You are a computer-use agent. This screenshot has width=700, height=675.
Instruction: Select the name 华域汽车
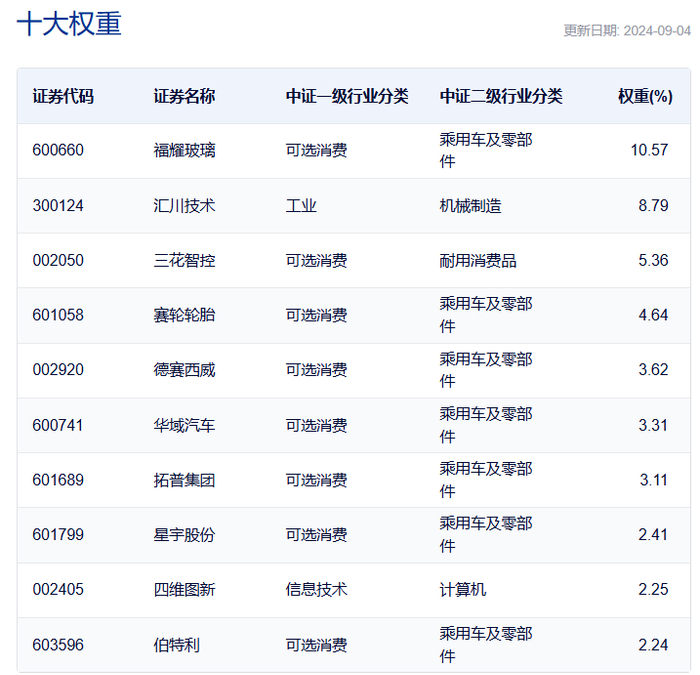pos(184,425)
